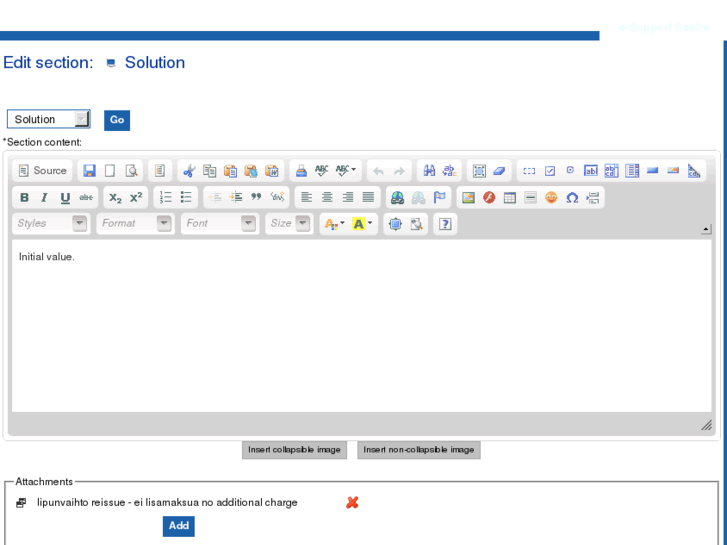This screenshot has height=545, width=727.
Task: Click the Copy icon
Action: [x=210, y=171]
